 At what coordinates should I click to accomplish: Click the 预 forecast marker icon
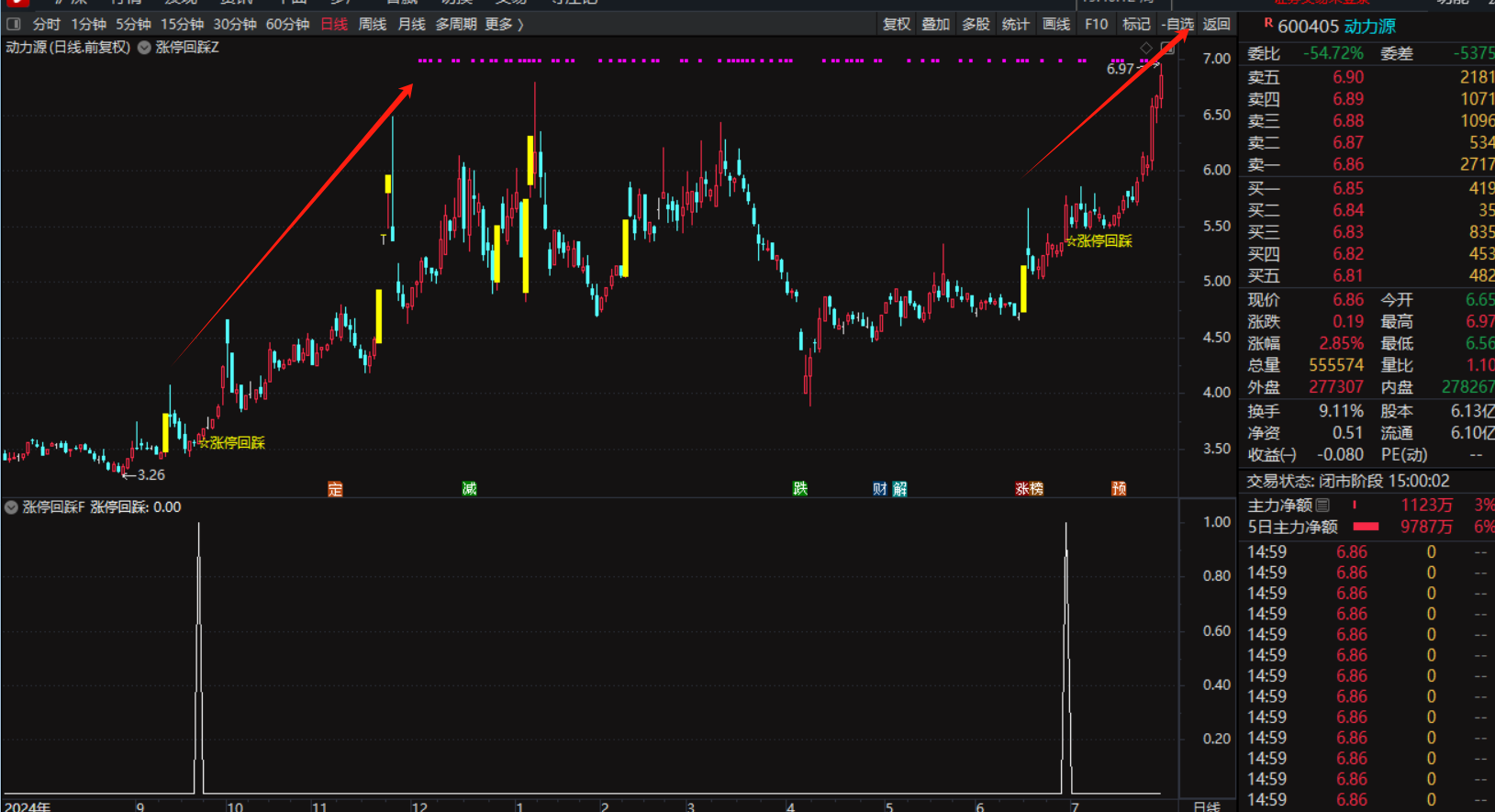tap(1119, 489)
